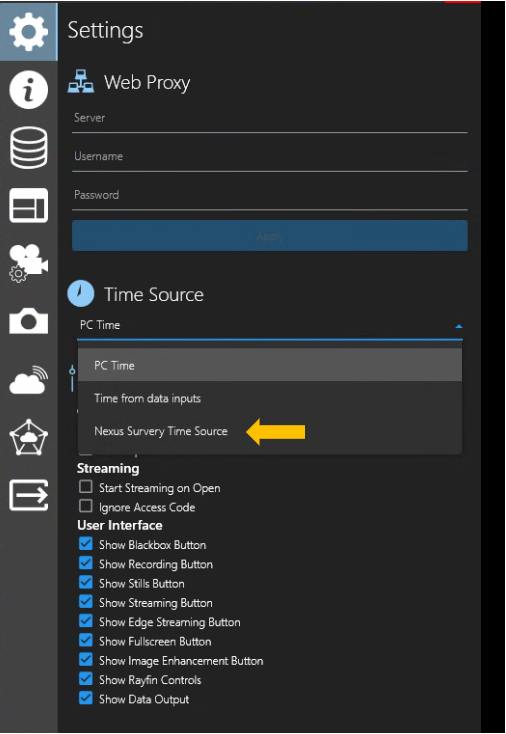
Task: Uncheck Show Rayfin Controls
Action: (86, 679)
